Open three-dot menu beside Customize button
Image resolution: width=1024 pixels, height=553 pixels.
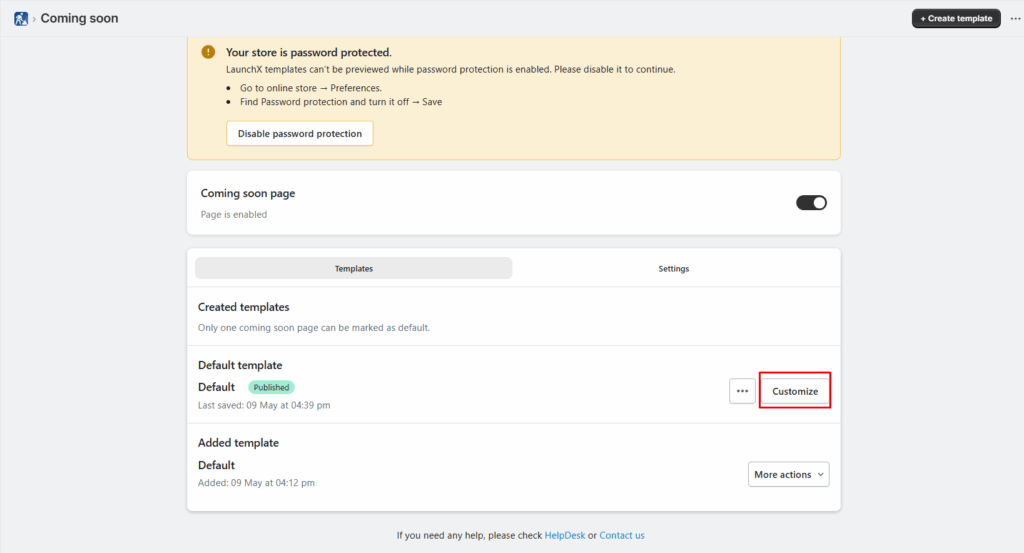[x=741, y=391]
